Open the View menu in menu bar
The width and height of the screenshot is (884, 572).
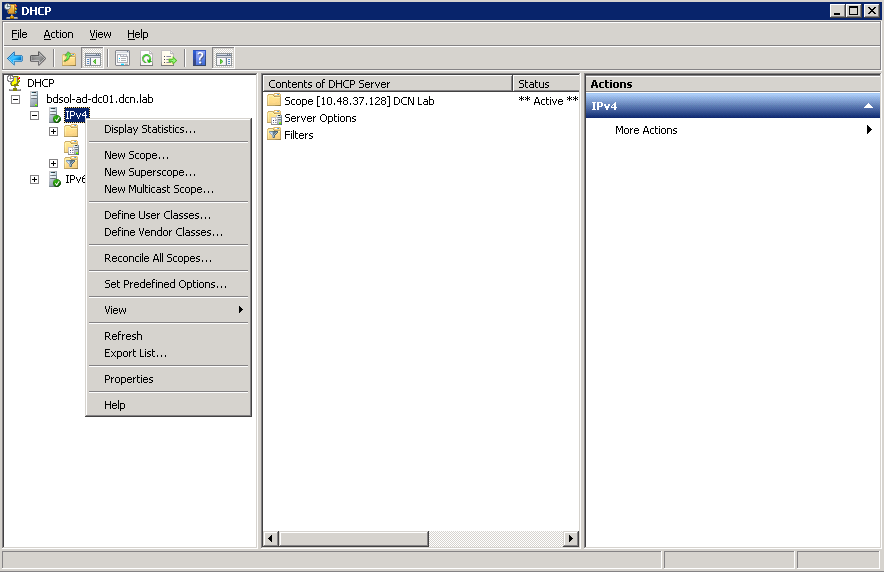(100, 34)
